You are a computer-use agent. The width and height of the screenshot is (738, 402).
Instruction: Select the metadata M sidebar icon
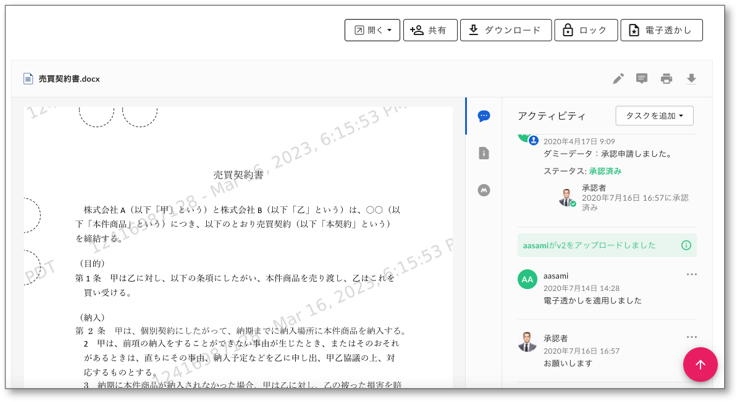pos(483,190)
